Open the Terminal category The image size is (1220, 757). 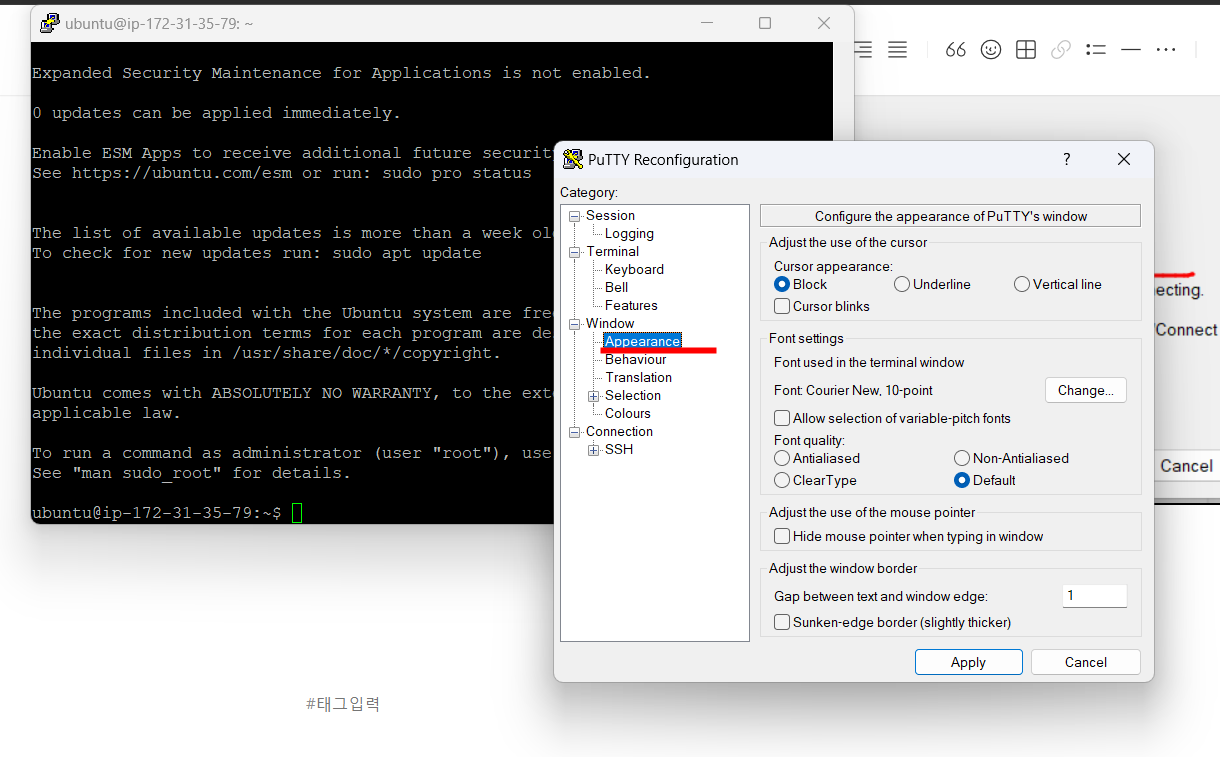(612, 251)
